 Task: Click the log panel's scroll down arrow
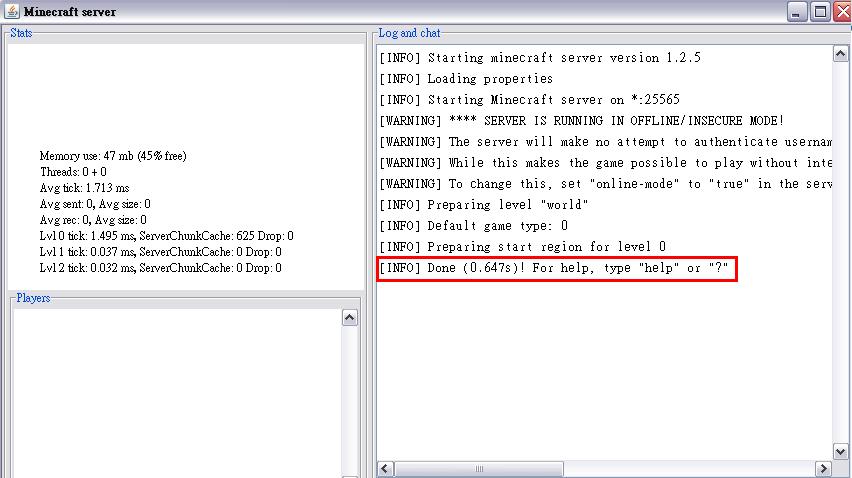[841, 452]
